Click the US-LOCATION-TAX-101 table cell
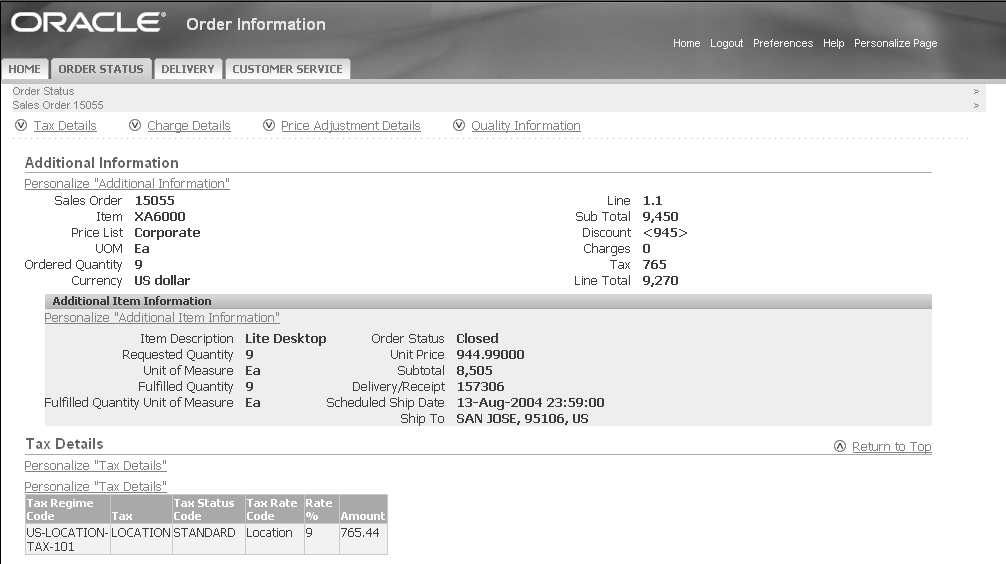This screenshot has width=1006, height=564. [x=67, y=539]
